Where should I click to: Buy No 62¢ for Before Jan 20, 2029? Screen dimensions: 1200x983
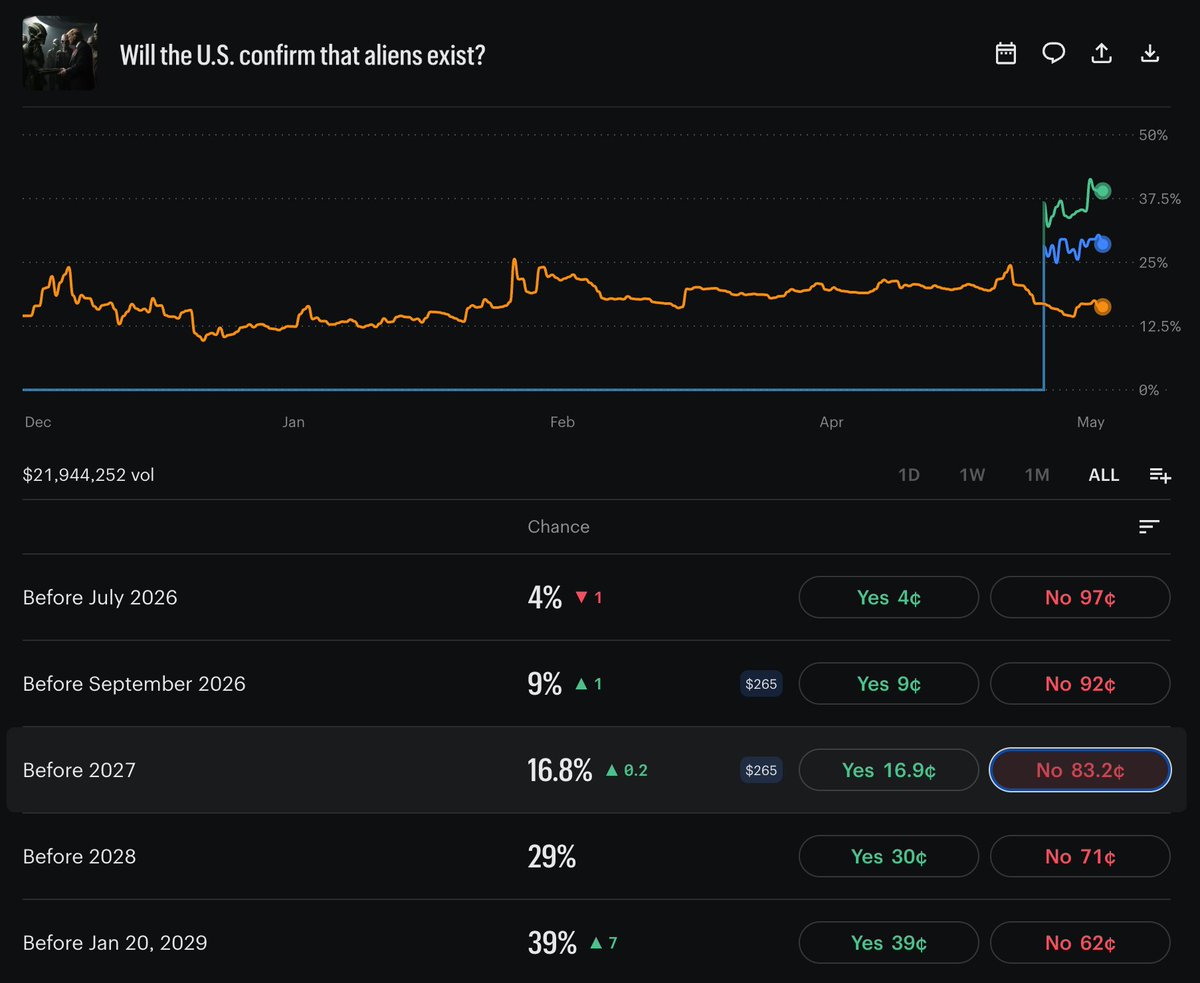[x=1080, y=943]
